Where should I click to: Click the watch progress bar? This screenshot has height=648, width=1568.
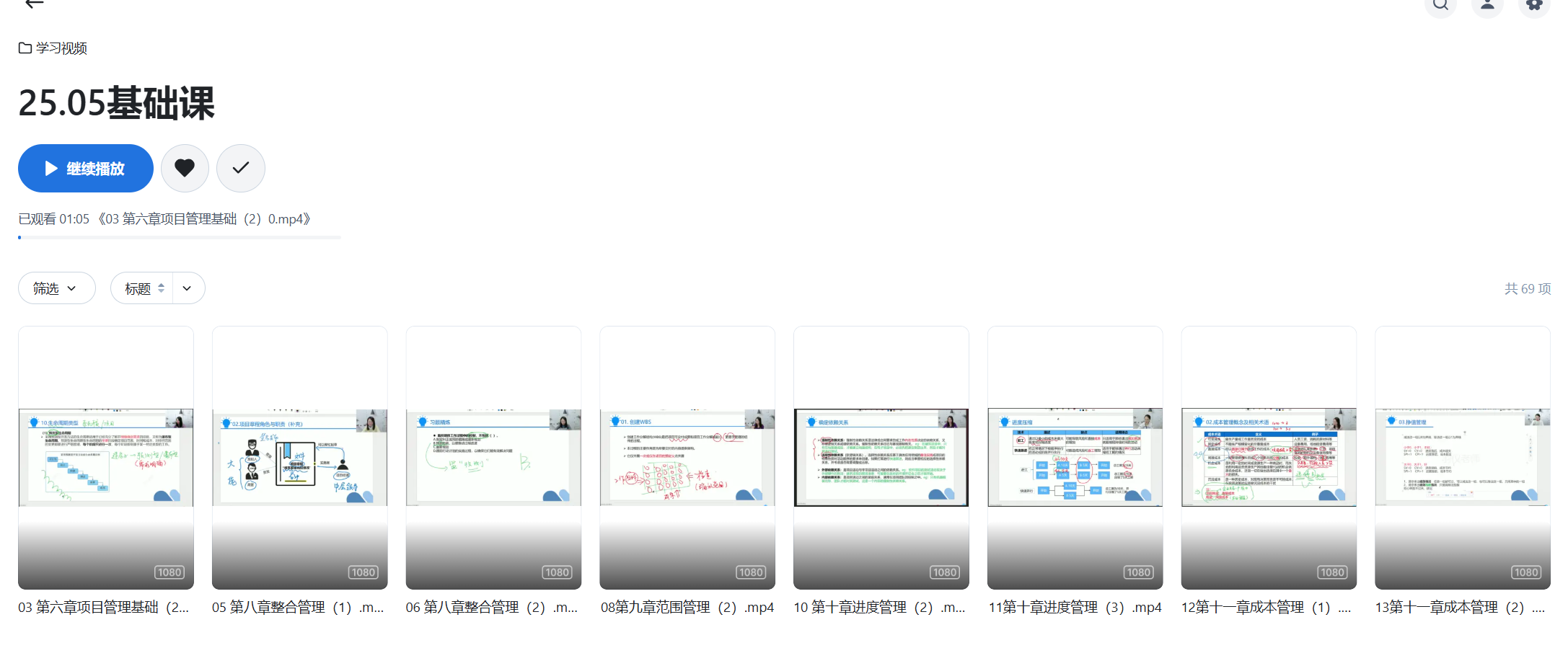click(180, 237)
